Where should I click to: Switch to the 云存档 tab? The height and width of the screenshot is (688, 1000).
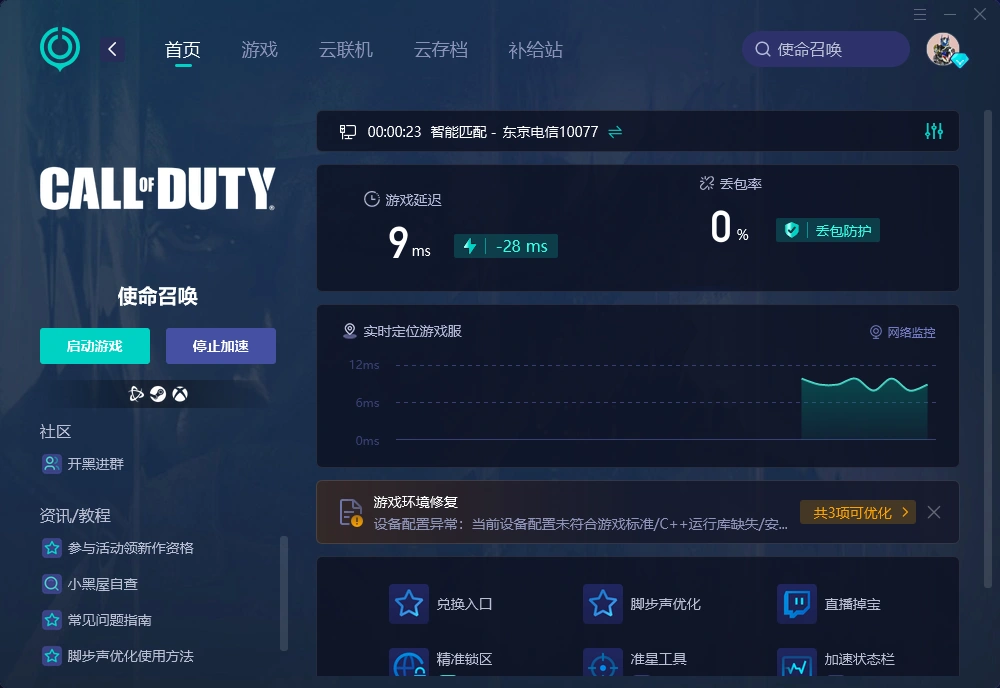(x=441, y=50)
